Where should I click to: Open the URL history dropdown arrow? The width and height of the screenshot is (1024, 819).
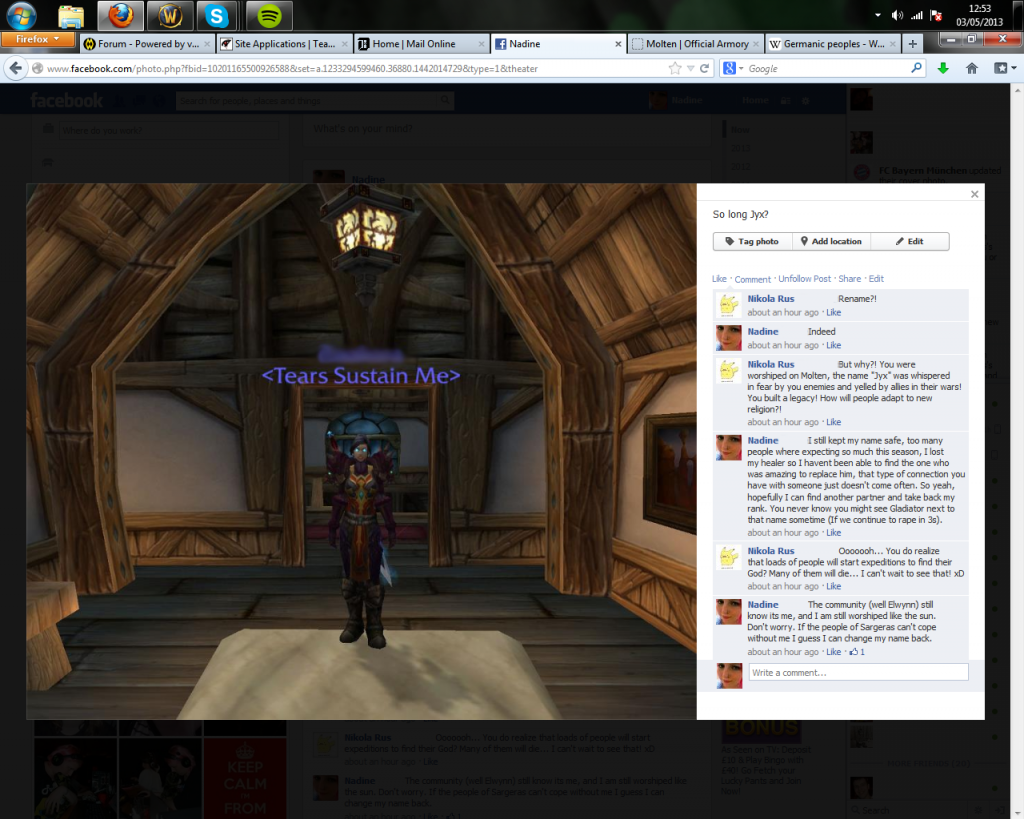[x=690, y=69]
